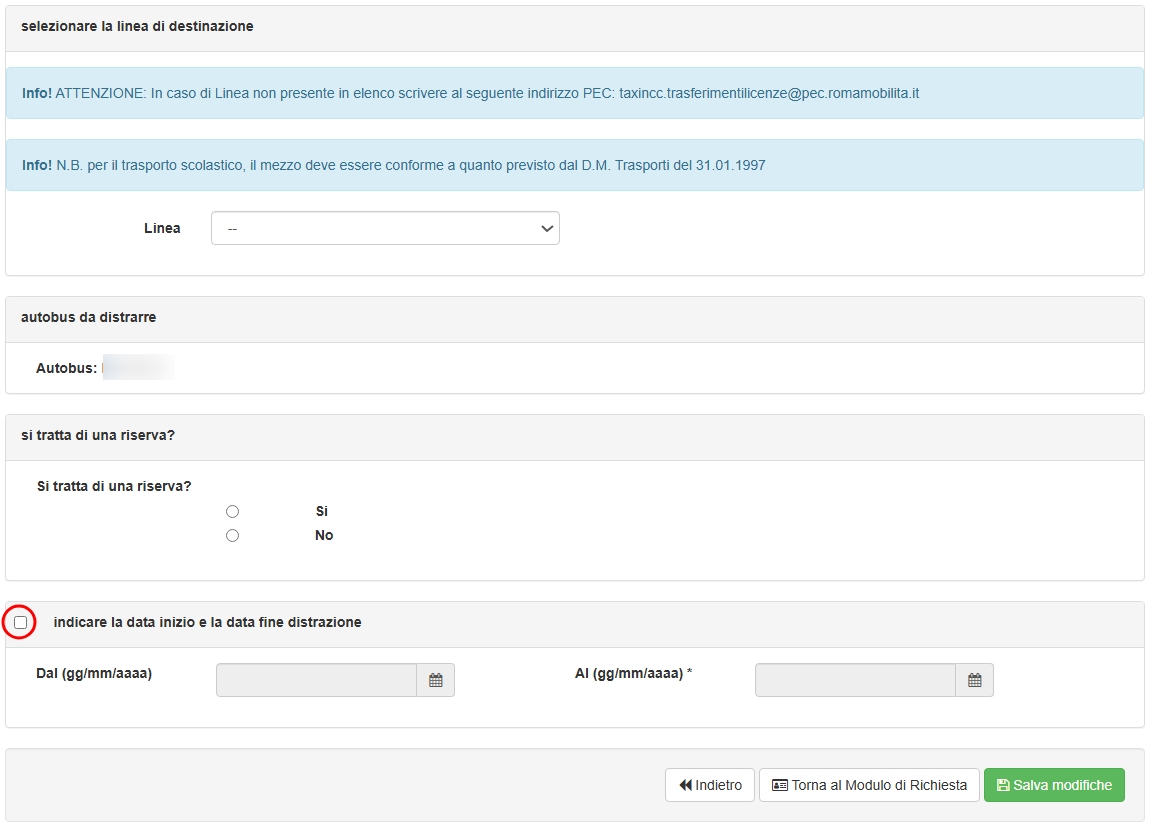The width and height of the screenshot is (1157, 830).
Task: Click the PEC email address text
Action: click(769, 93)
